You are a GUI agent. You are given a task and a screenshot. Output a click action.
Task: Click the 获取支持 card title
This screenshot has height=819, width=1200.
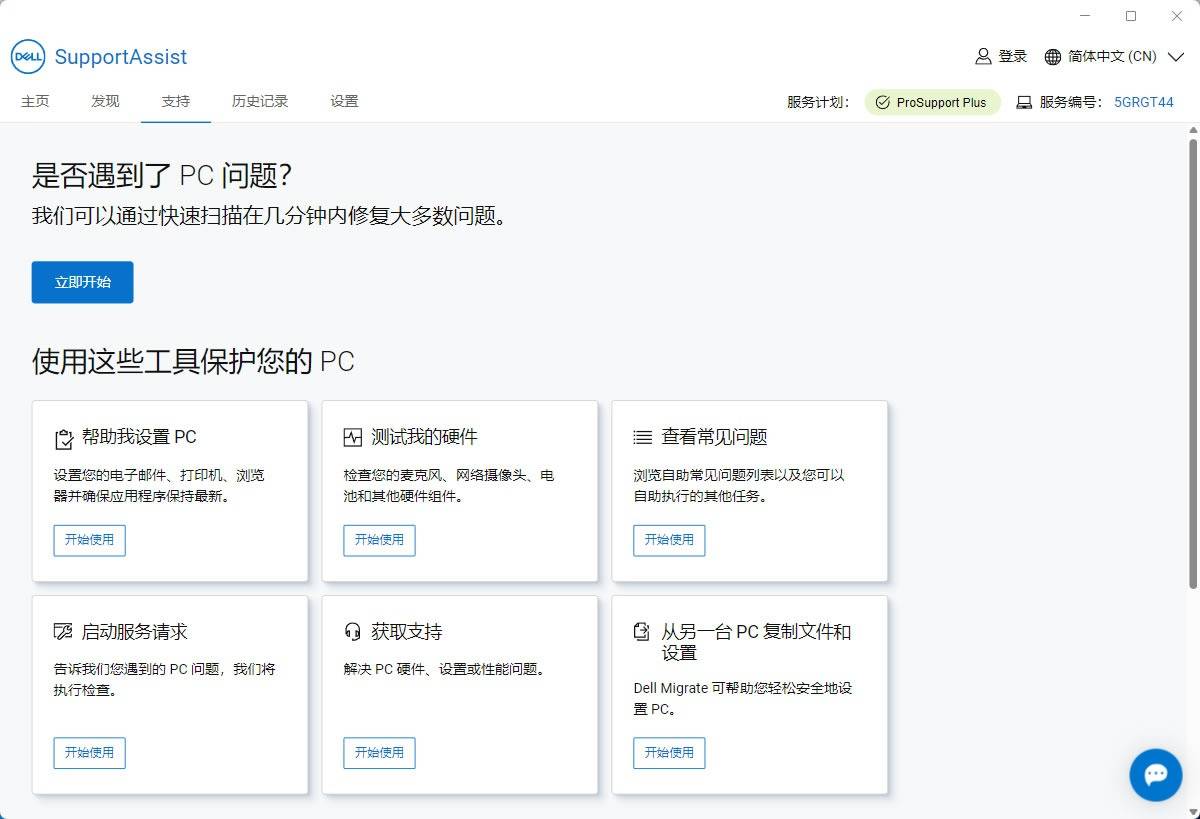(406, 632)
